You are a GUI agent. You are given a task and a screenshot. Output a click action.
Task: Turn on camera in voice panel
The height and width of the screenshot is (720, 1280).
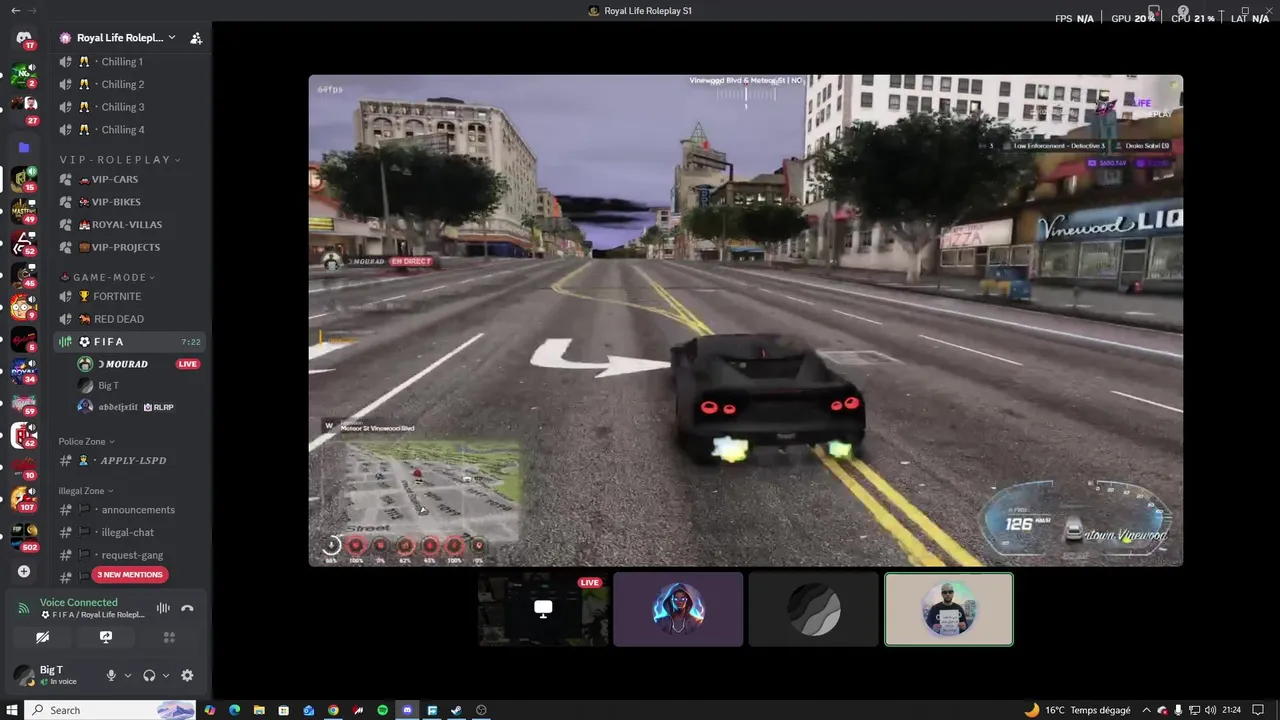point(43,637)
